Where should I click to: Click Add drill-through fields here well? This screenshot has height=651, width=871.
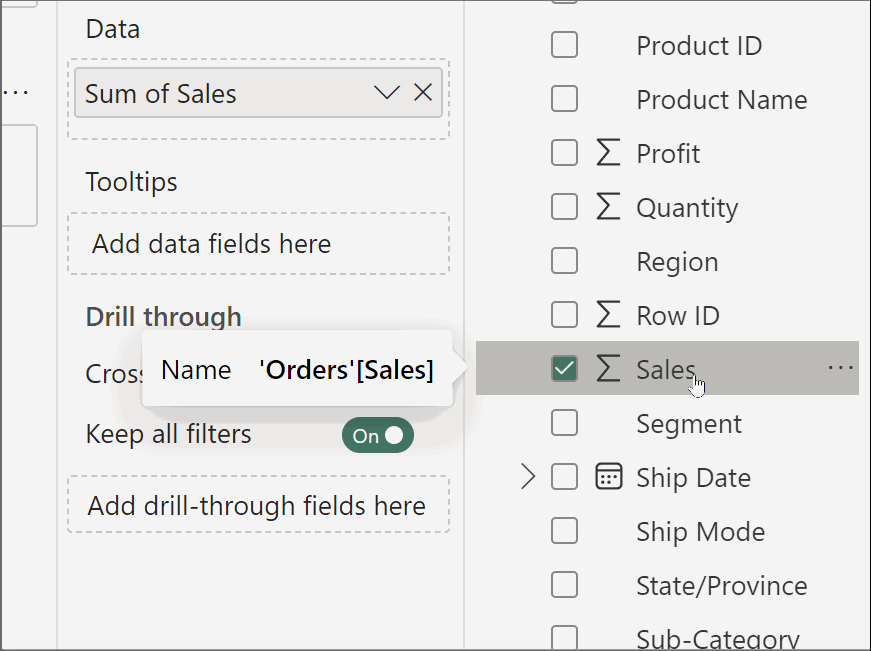pyautogui.click(x=258, y=505)
